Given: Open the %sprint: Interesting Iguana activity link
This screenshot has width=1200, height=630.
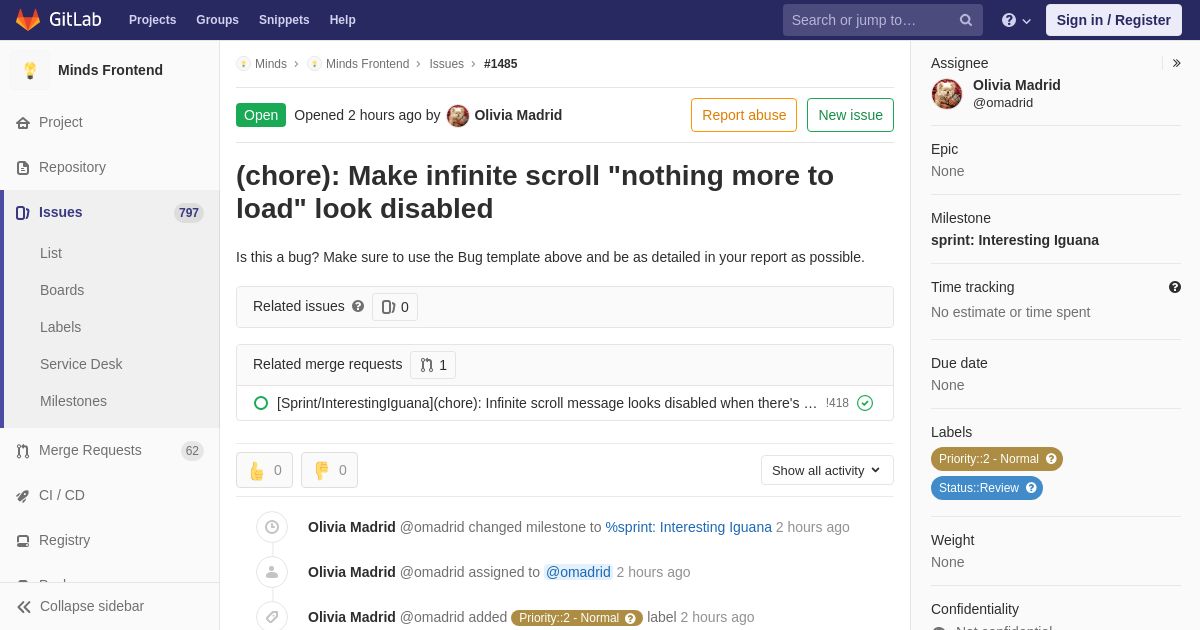Looking at the screenshot, I should click(x=688, y=527).
